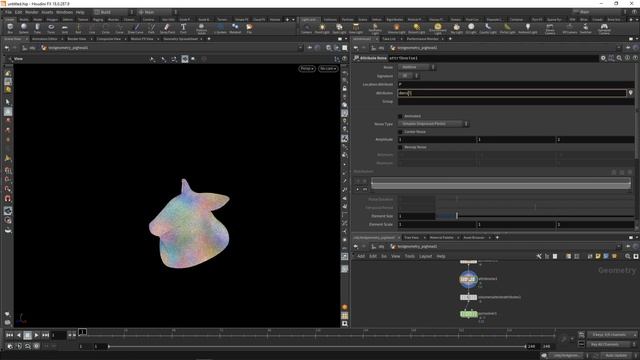The height and width of the screenshot is (360, 640).
Task: Click the noise distribution ramp bar
Action: [x=501, y=183]
